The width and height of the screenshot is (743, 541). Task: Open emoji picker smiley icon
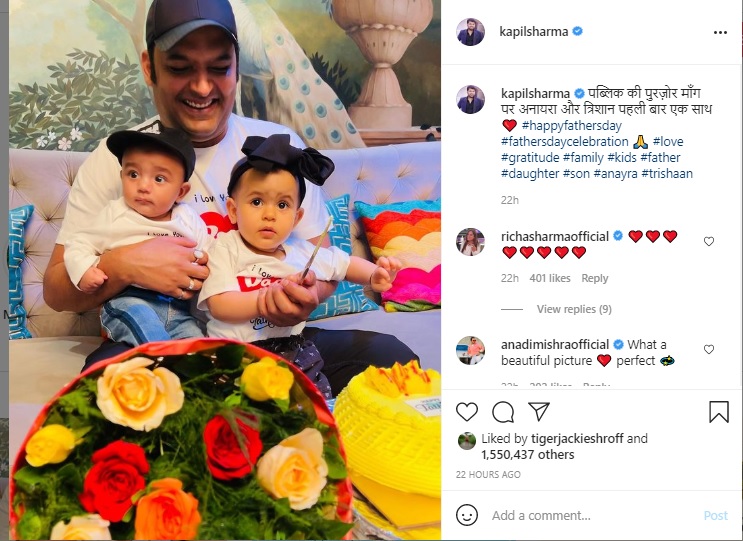pos(467,515)
